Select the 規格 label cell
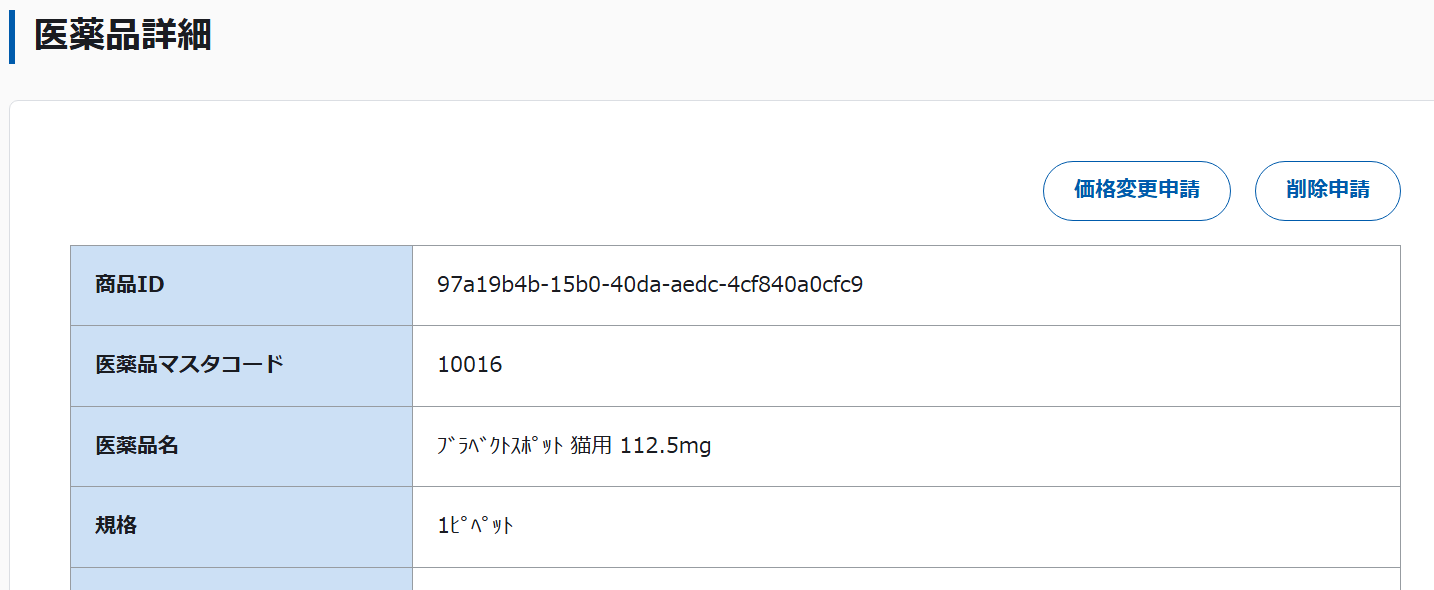 tap(241, 526)
